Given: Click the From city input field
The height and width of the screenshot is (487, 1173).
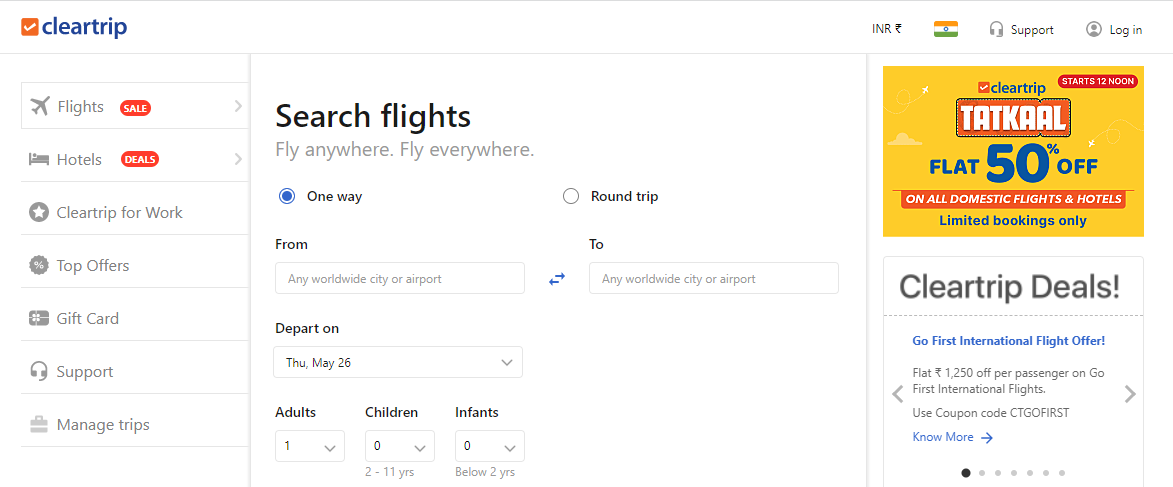Looking at the screenshot, I should 400,279.
